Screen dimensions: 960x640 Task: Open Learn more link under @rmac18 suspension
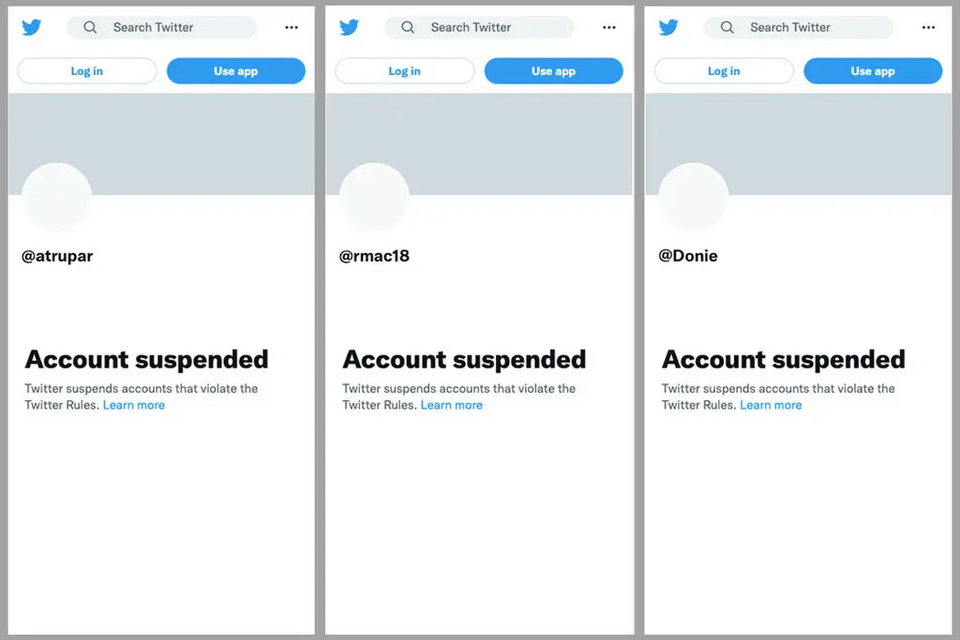pos(451,405)
